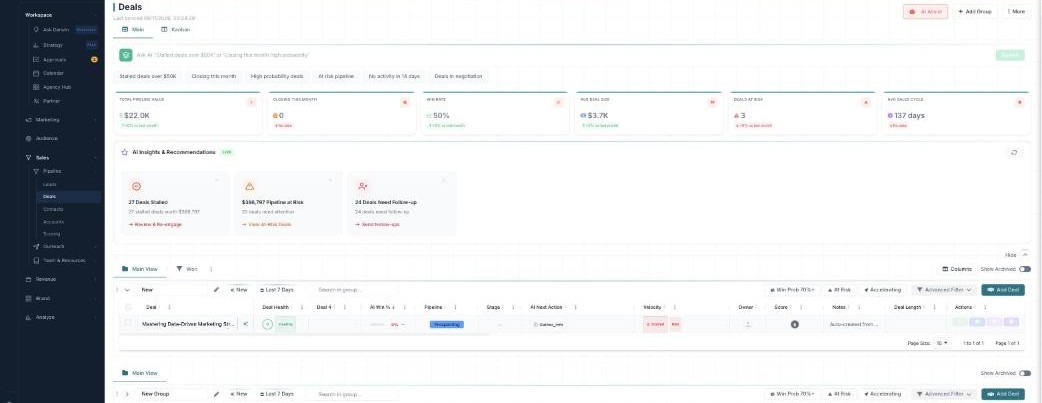
Task: Click the AI Assist button
Action: coord(925,11)
